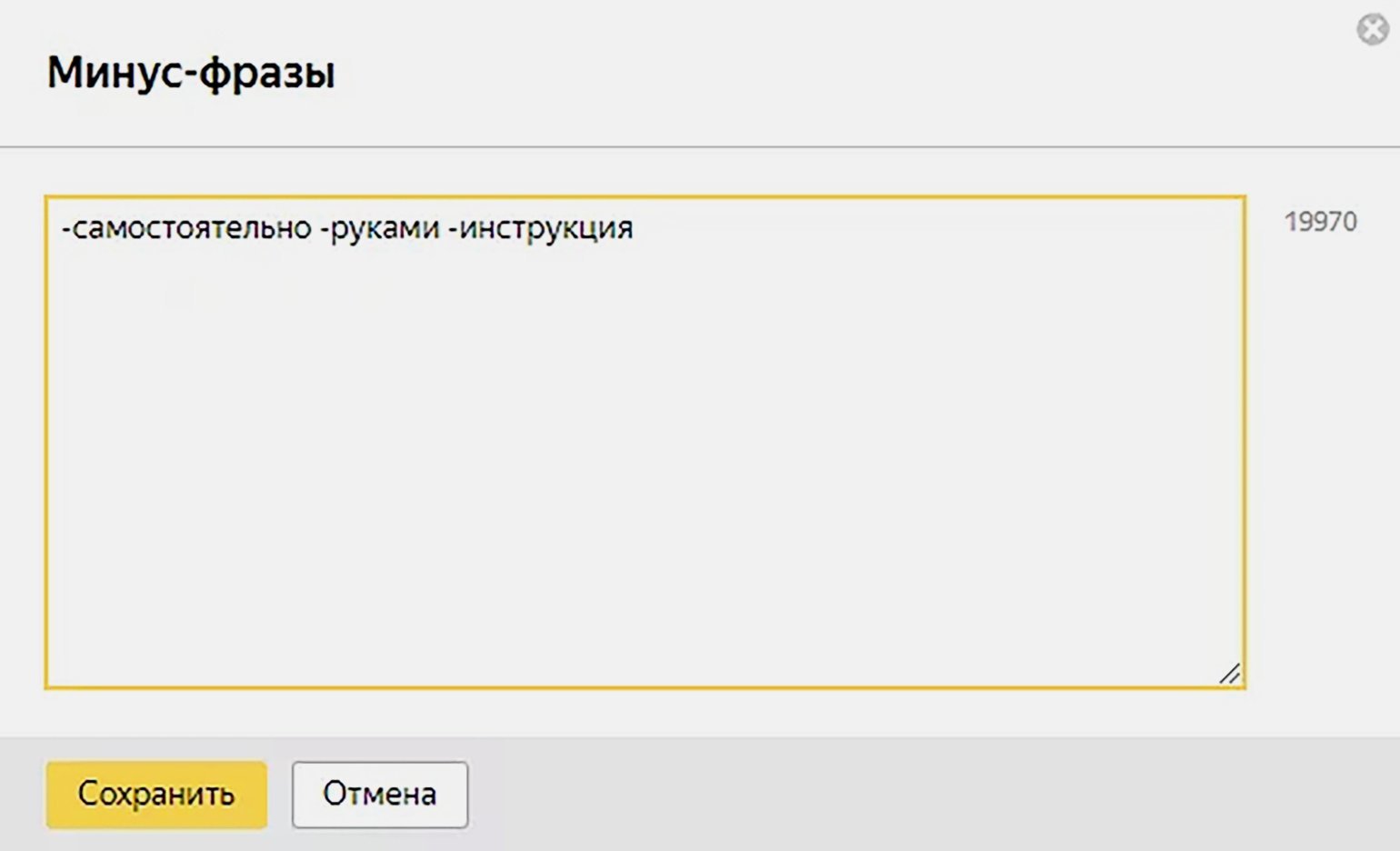Focus the minus-phrases text area
The height and width of the screenshot is (851, 1400).
pos(645,442)
